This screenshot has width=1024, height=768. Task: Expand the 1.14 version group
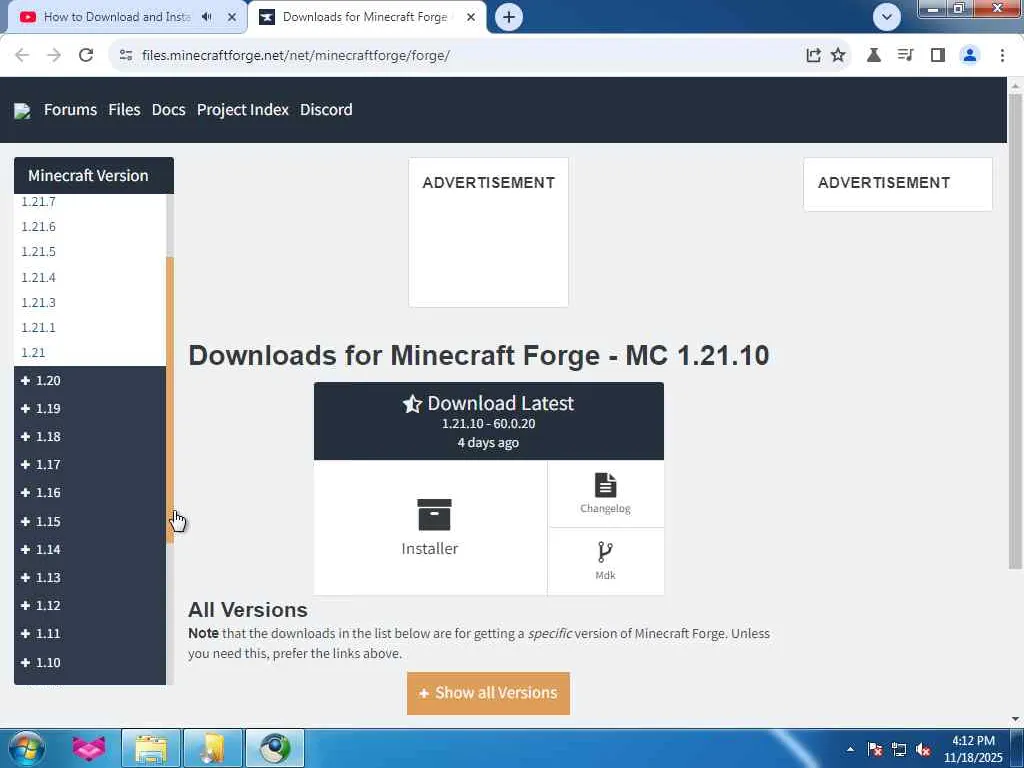(x=89, y=550)
